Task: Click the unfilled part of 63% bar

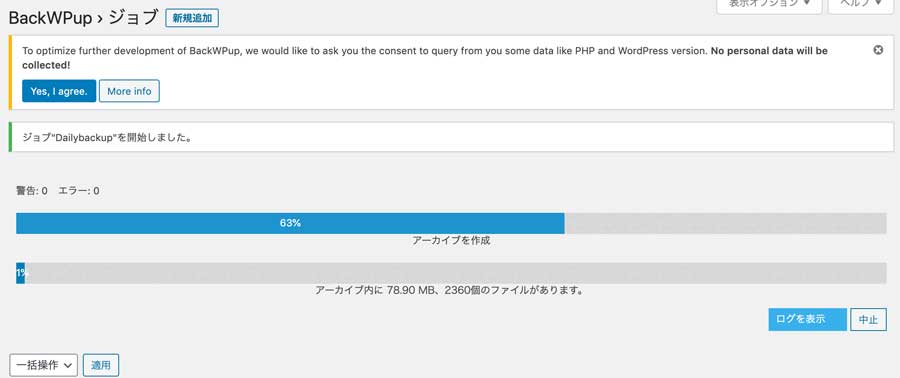Action: click(x=726, y=223)
